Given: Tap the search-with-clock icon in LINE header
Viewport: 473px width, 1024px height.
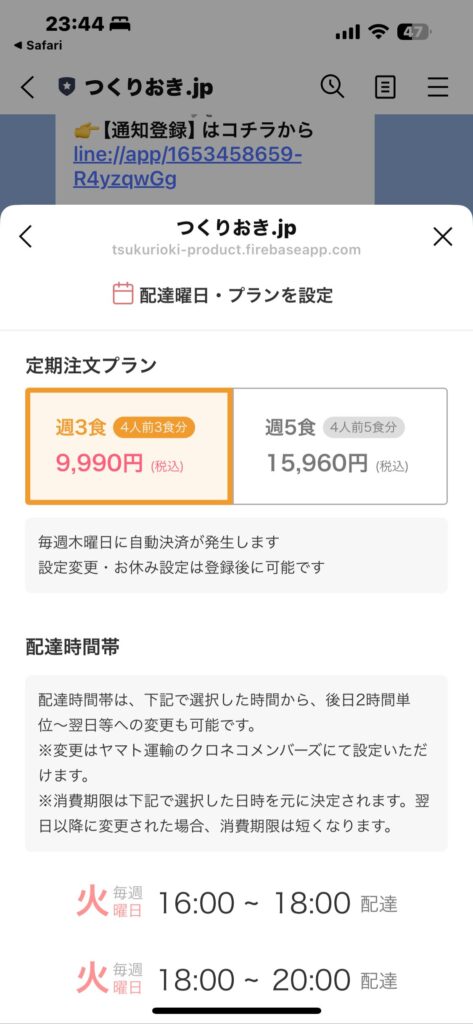Looking at the screenshot, I should coord(332,86).
